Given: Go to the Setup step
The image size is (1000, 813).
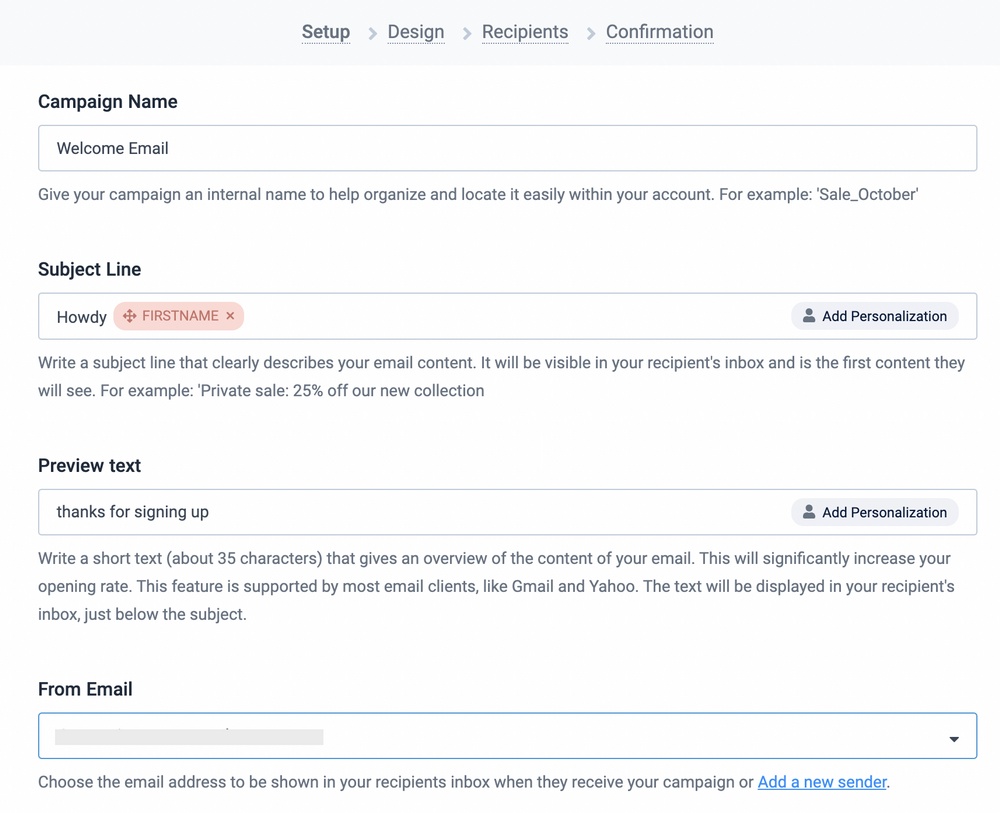Looking at the screenshot, I should click(x=326, y=32).
